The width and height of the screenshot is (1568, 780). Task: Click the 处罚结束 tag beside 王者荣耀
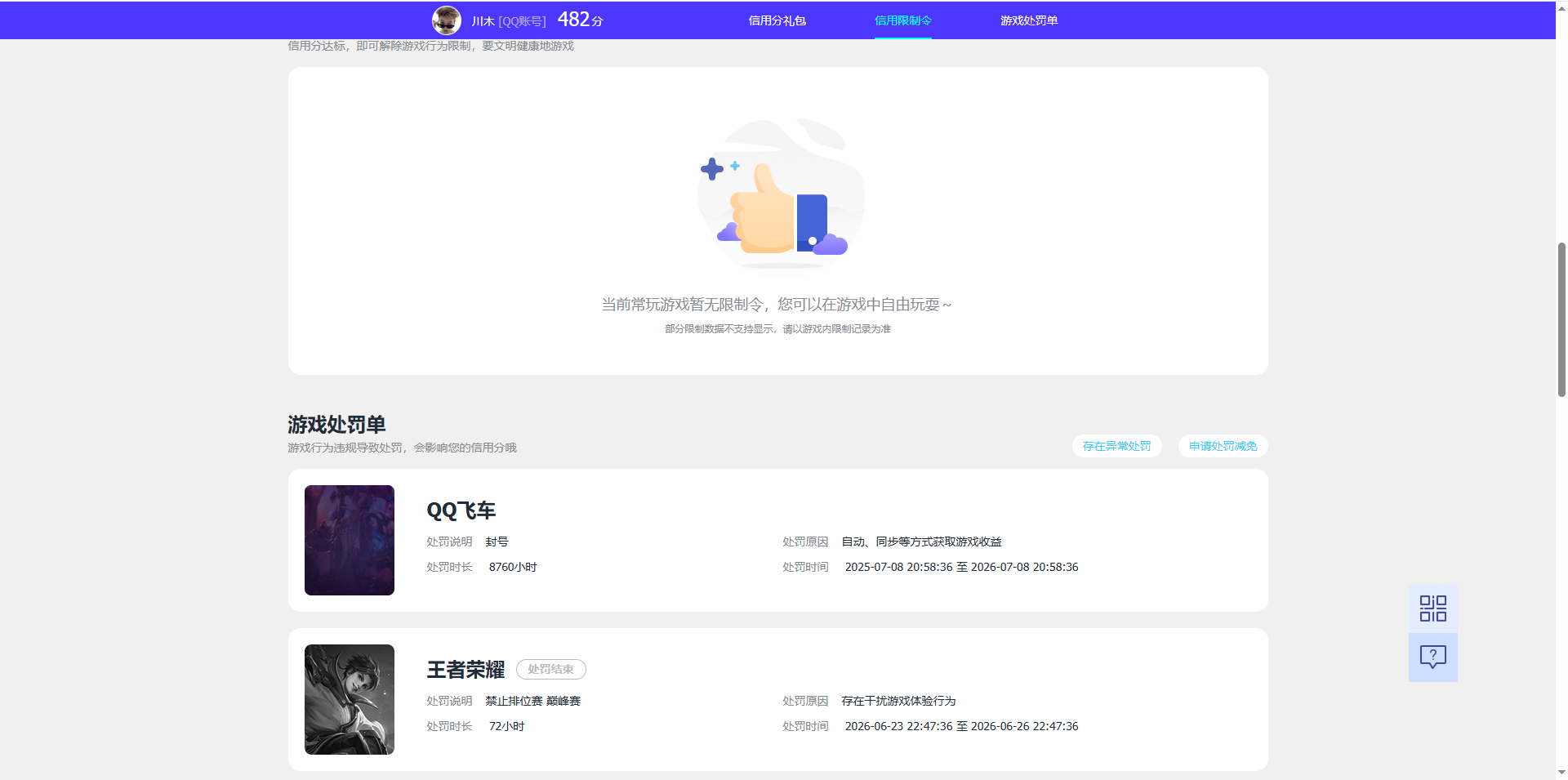click(550, 669)
